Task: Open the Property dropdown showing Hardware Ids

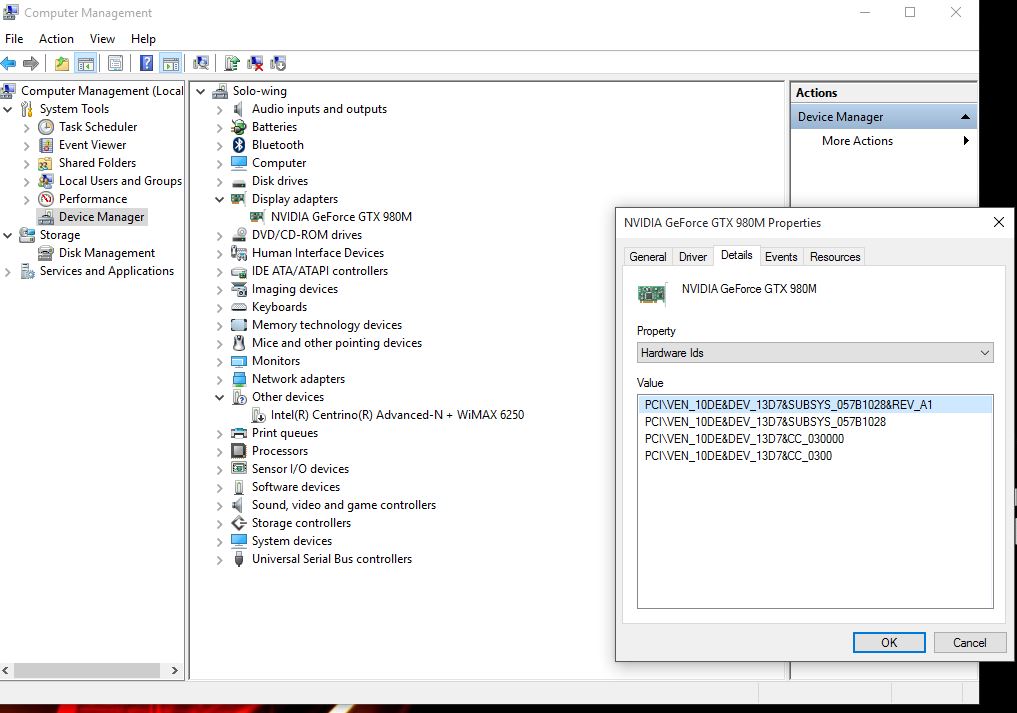Action: pyautogui.click(x=815, y=353)
